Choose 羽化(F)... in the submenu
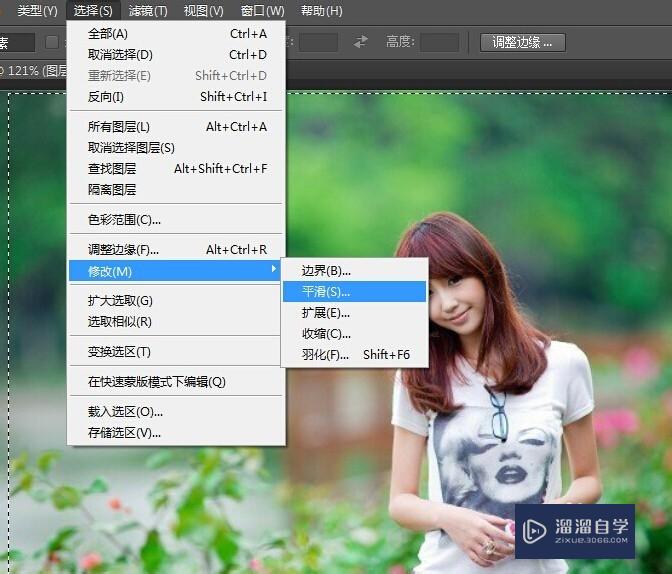The image size is (672, 574). pos(354,355)
